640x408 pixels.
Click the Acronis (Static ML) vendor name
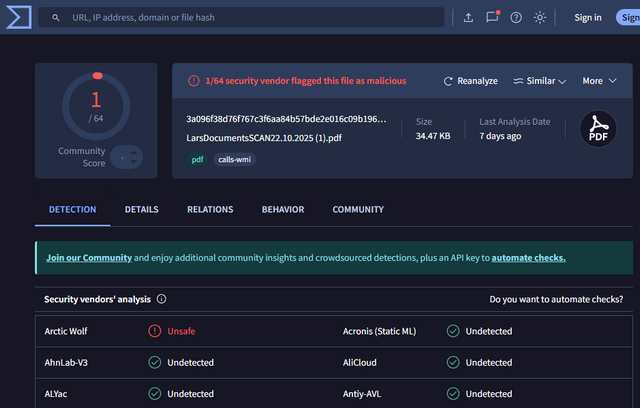coord(380,331)
